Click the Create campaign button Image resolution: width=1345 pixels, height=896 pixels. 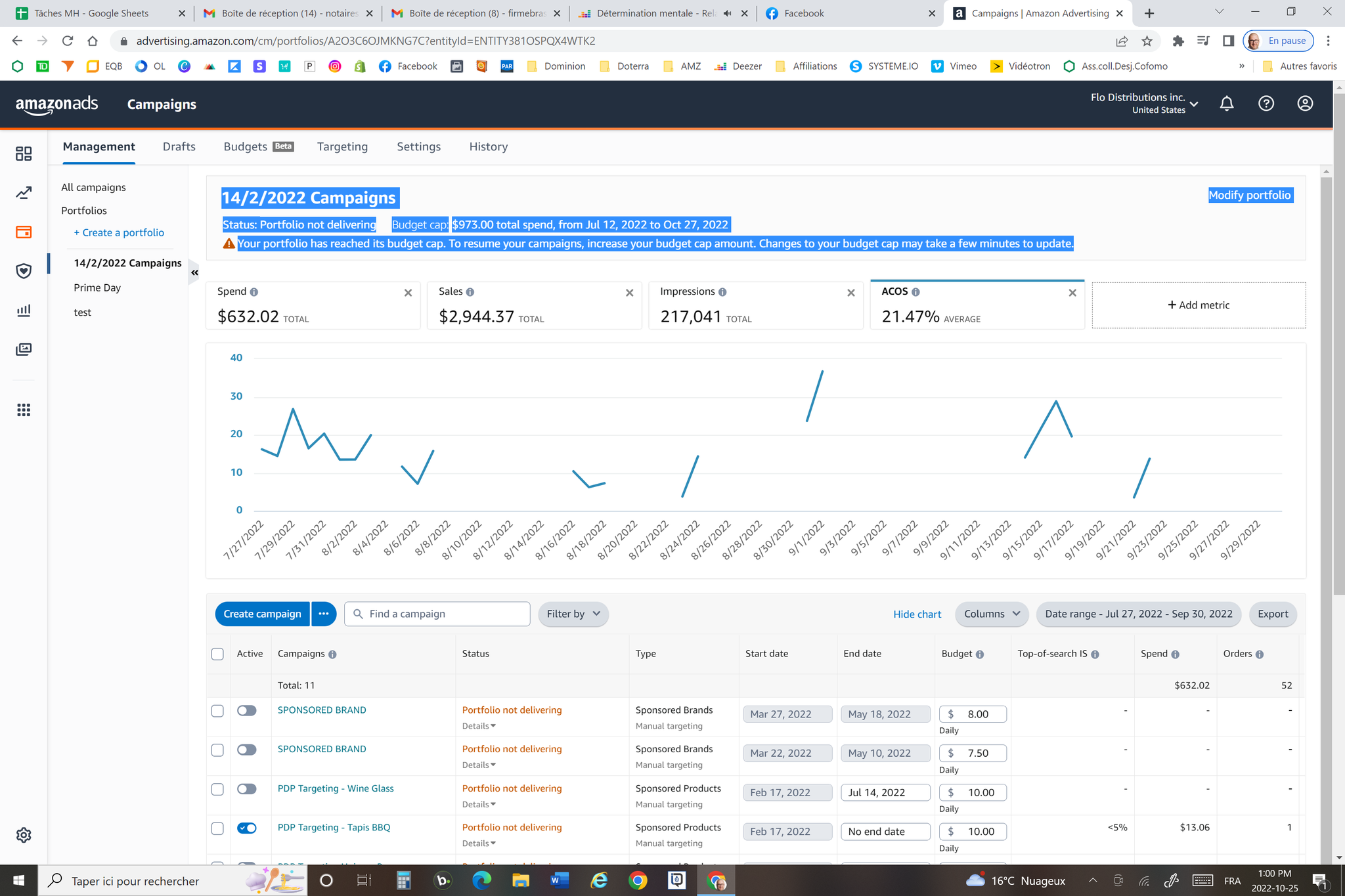coord(262,614)
